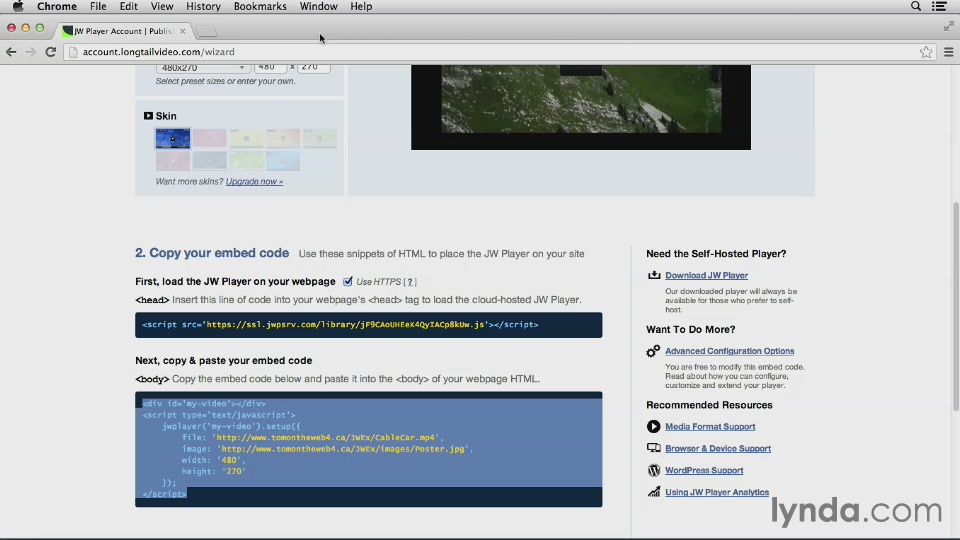The height and width of the screenshot is (540, 960).
Task: Click the WordPress logo icon
Action: 653,470
